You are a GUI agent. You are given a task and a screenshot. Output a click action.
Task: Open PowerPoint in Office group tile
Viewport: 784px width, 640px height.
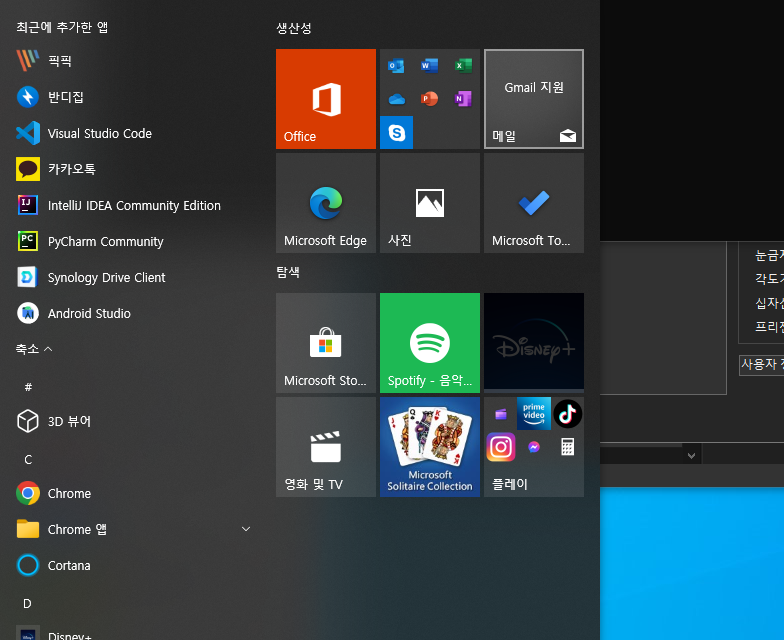coord(430,98)
